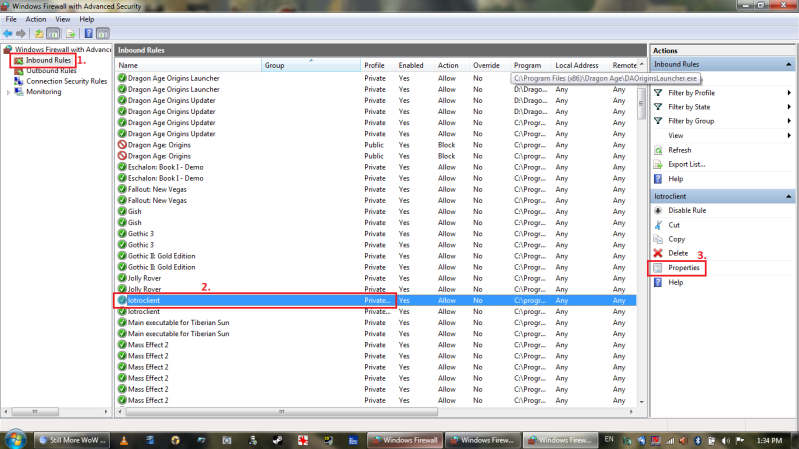Click Copy in the lotroclient actions
Viewport: 799px width, 449px height.
coord(676,239)
